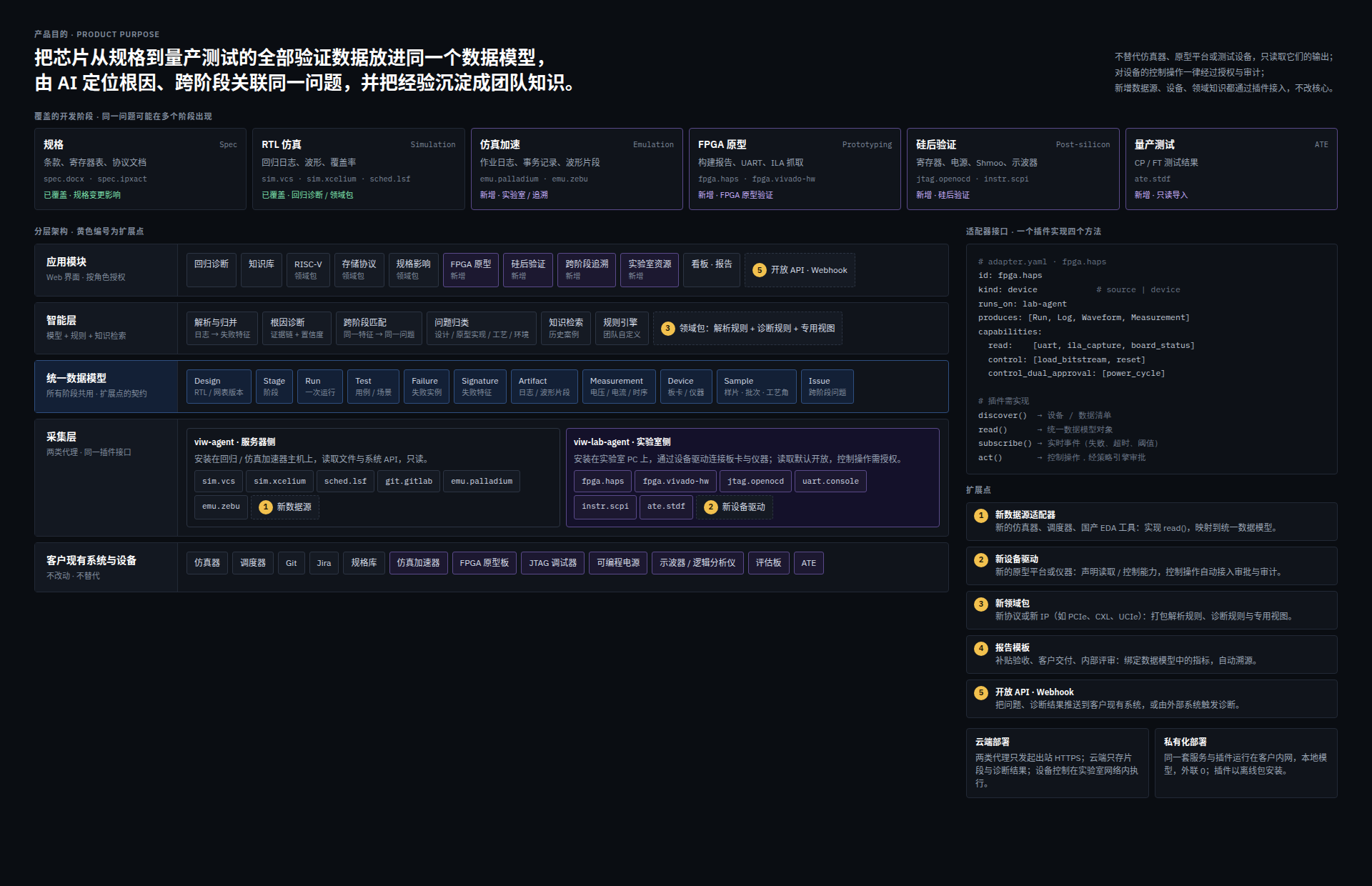The image size is (1372, 886).
Task: Click the 回归诊断 application module
Action: [212, 270]
